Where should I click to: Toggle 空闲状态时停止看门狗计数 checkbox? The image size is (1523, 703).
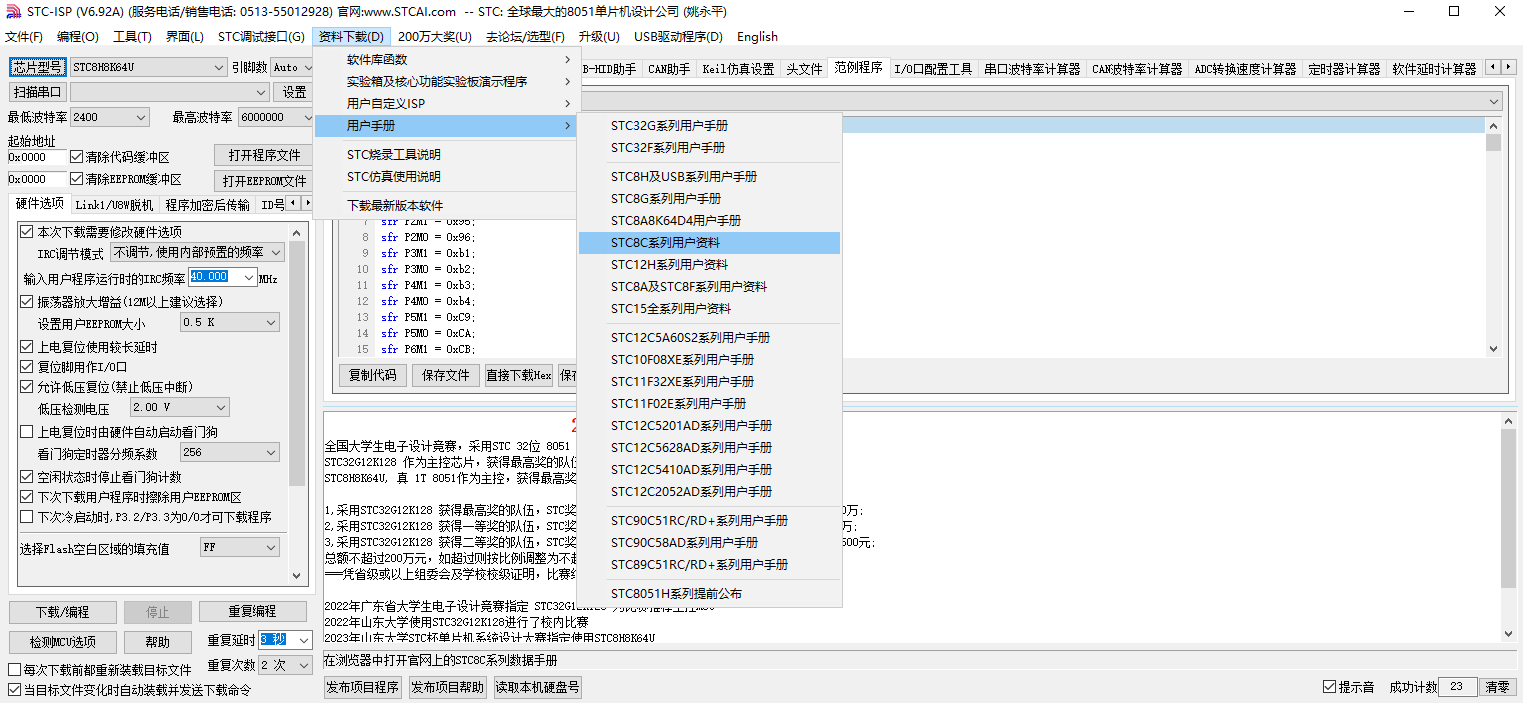click(27, 477)
